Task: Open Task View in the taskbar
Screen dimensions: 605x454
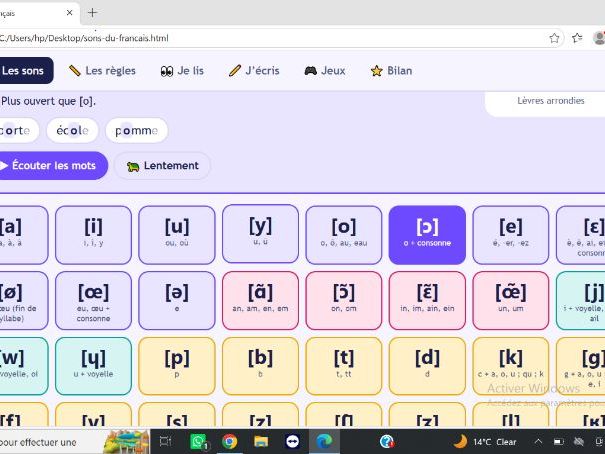Action: click(x=166, y=441)
